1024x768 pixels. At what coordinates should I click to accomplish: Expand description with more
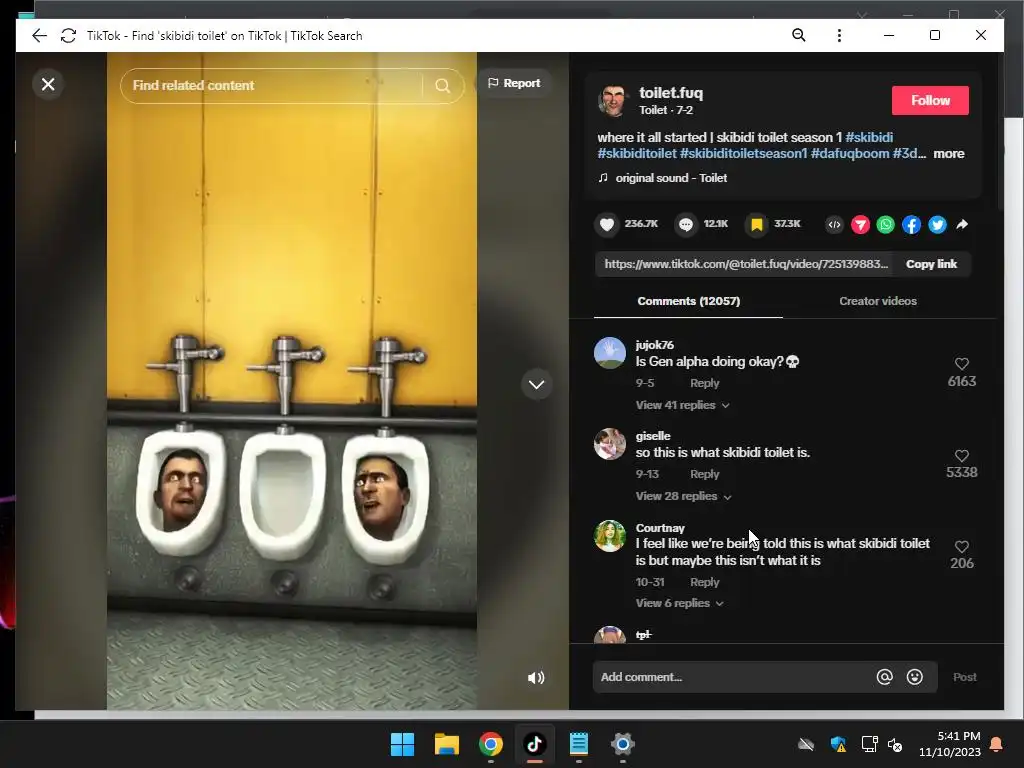pyautogui.click(x=949, y=153)
